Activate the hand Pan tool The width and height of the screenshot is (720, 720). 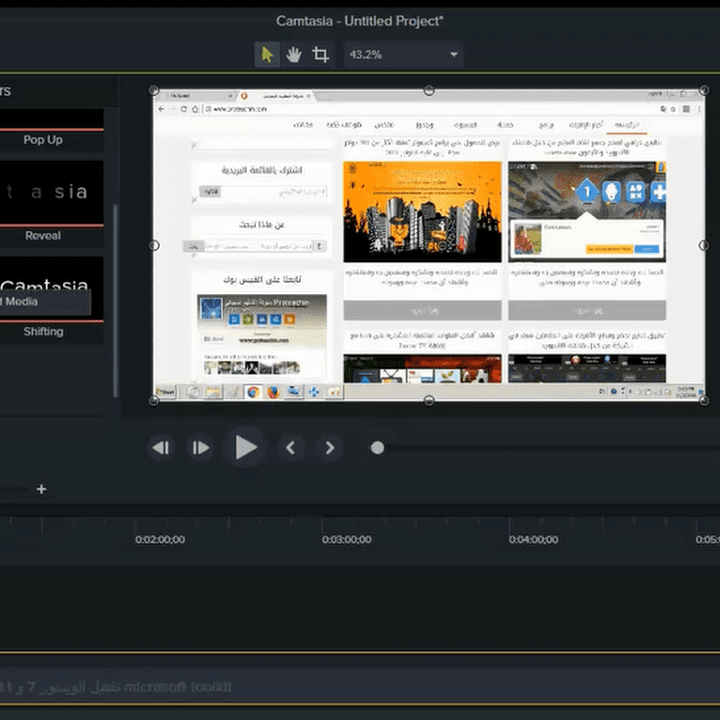tap(294, 55)
